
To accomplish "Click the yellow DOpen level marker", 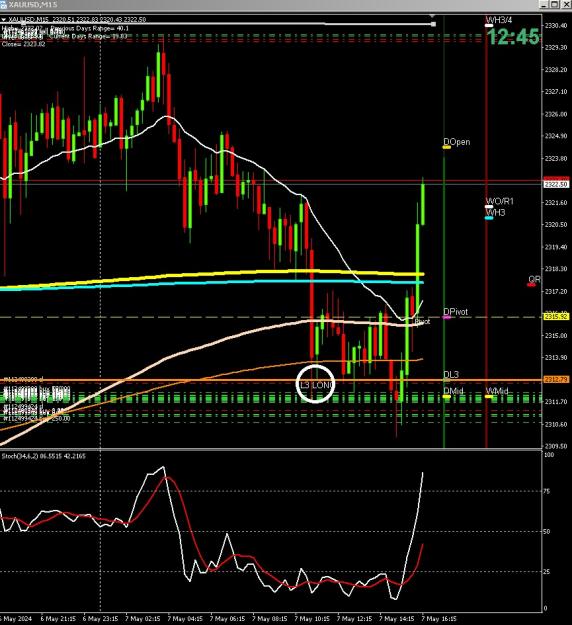I will 446,147.
